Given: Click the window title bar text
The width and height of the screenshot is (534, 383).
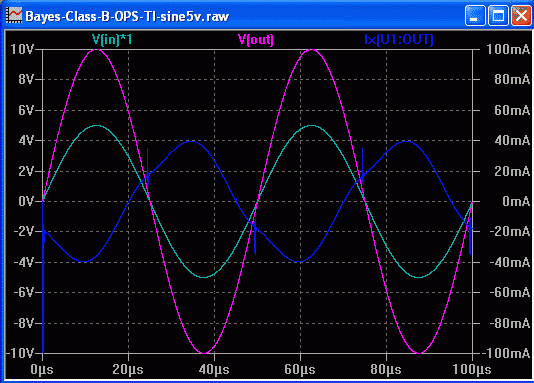Looking at the screenshot, I should coord(127,16).
